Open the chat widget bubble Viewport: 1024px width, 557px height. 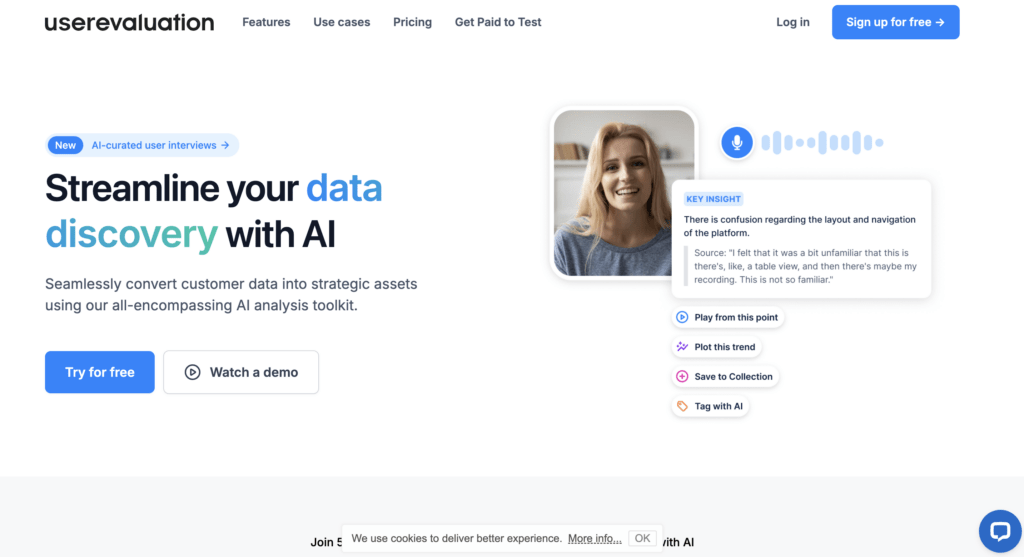(1000, 531)
